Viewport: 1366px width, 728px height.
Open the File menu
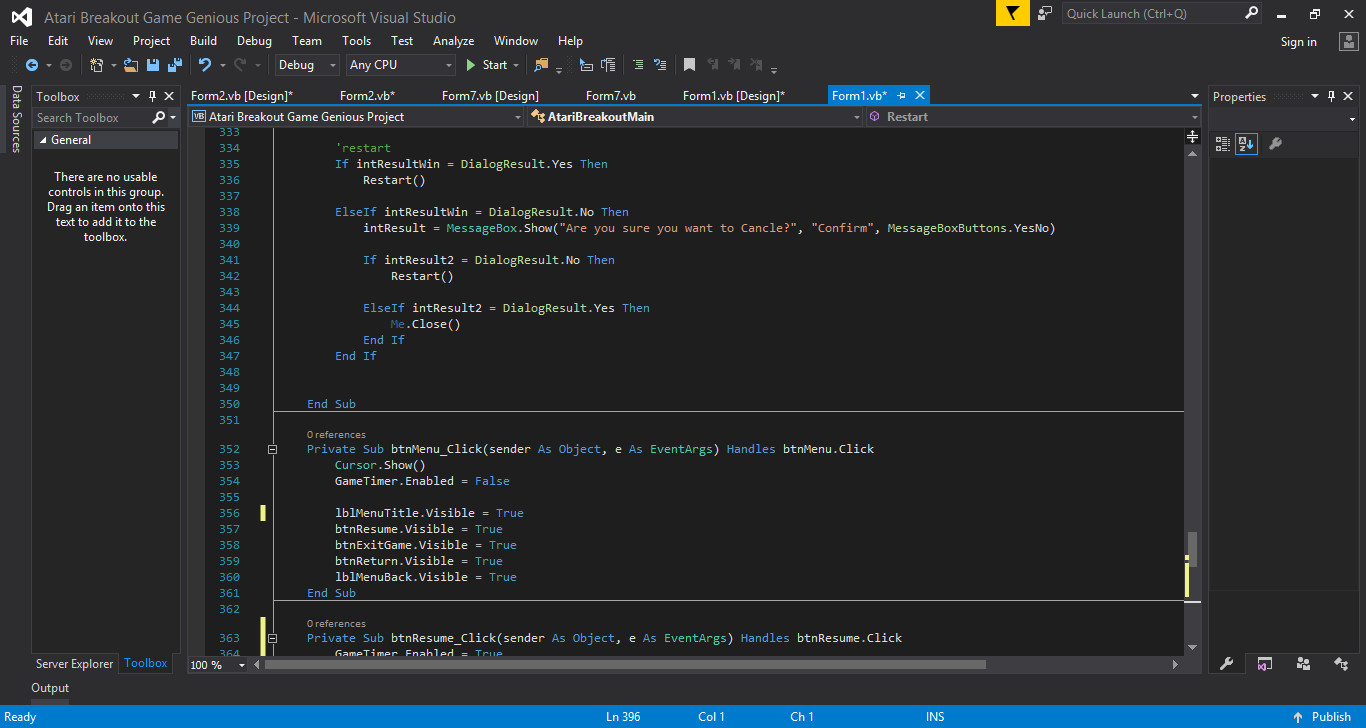pyautogui.click(x=19, y=41)
